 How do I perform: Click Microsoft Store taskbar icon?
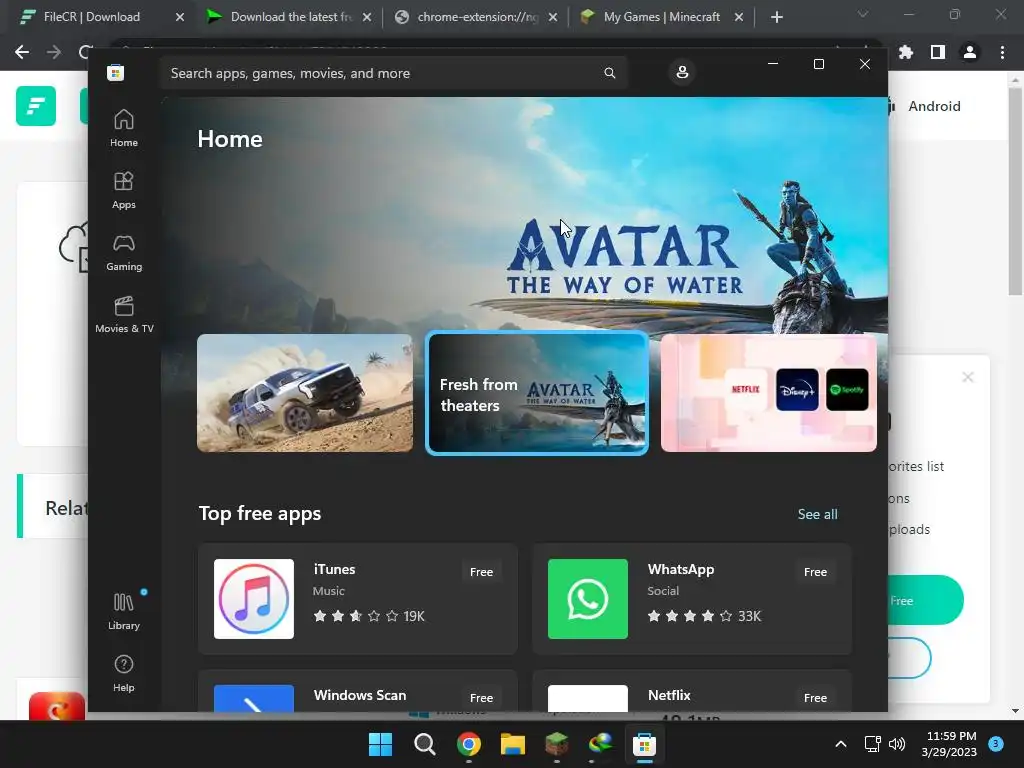tap(644, 744)
